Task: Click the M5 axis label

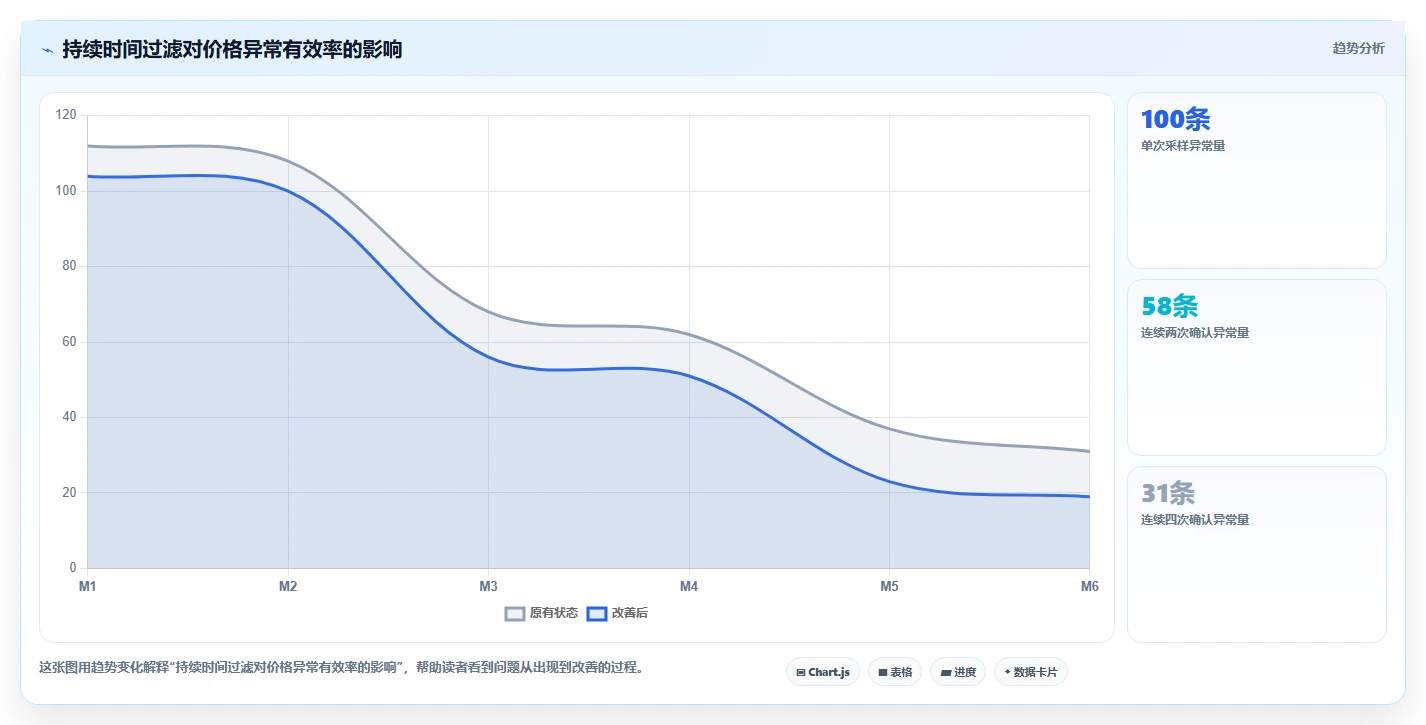Action: tap(889, 587)
